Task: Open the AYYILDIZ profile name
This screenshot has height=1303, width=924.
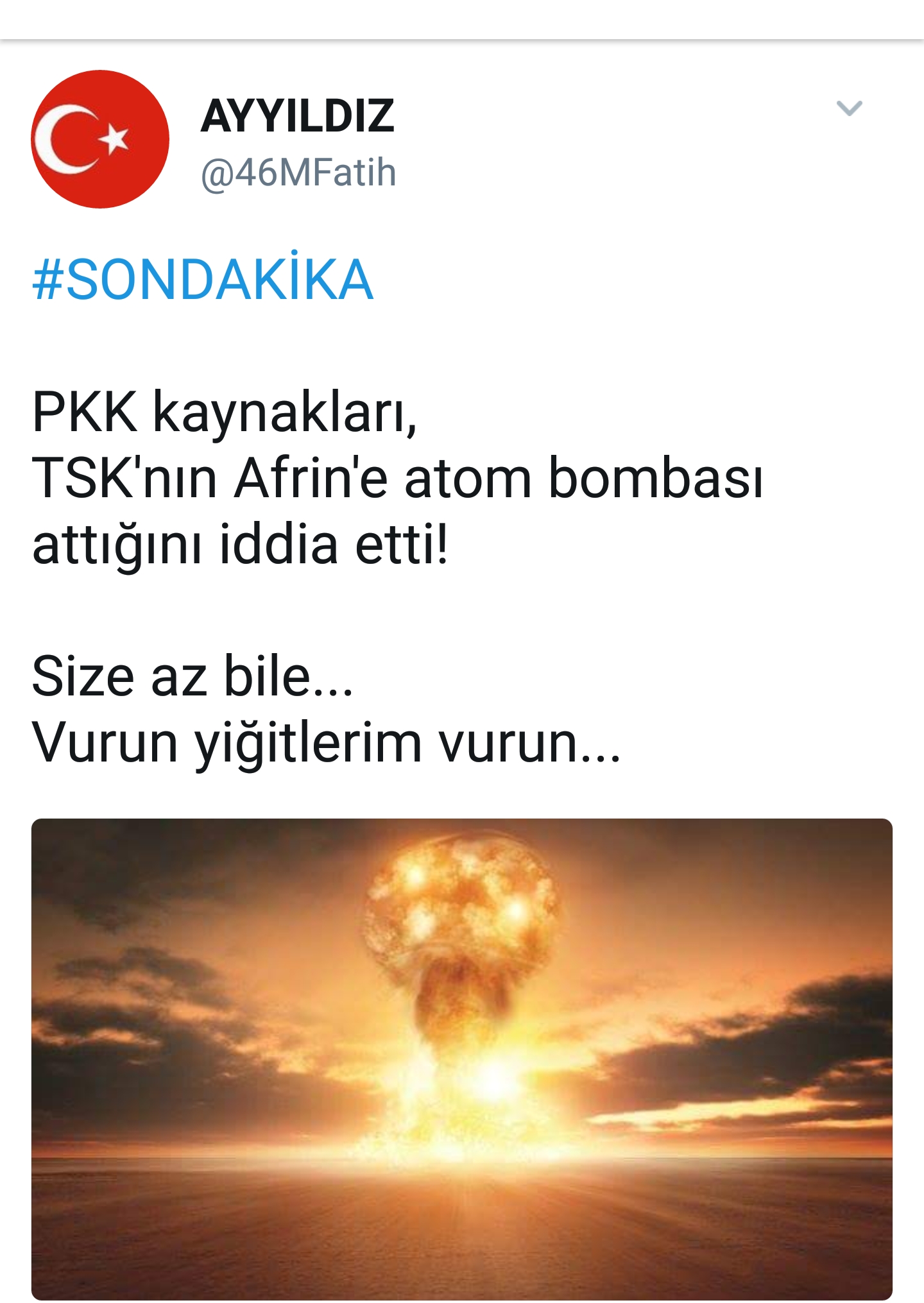Action: pos(298,116)
